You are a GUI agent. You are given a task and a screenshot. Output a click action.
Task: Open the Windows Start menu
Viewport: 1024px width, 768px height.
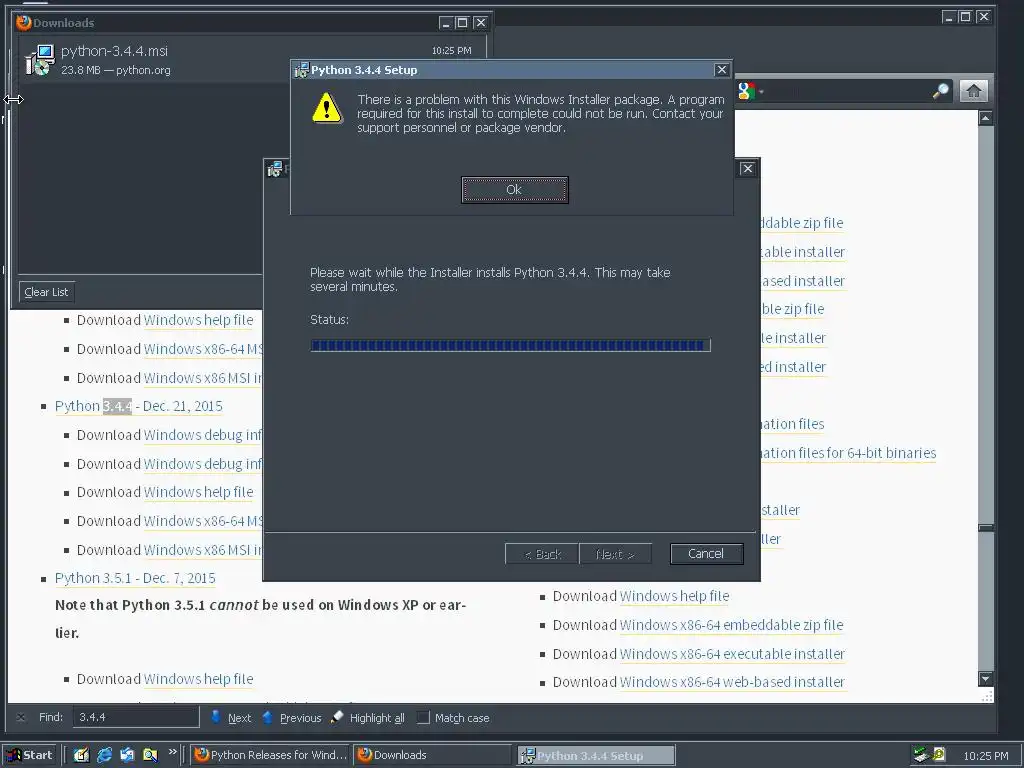tap(30, 755)
